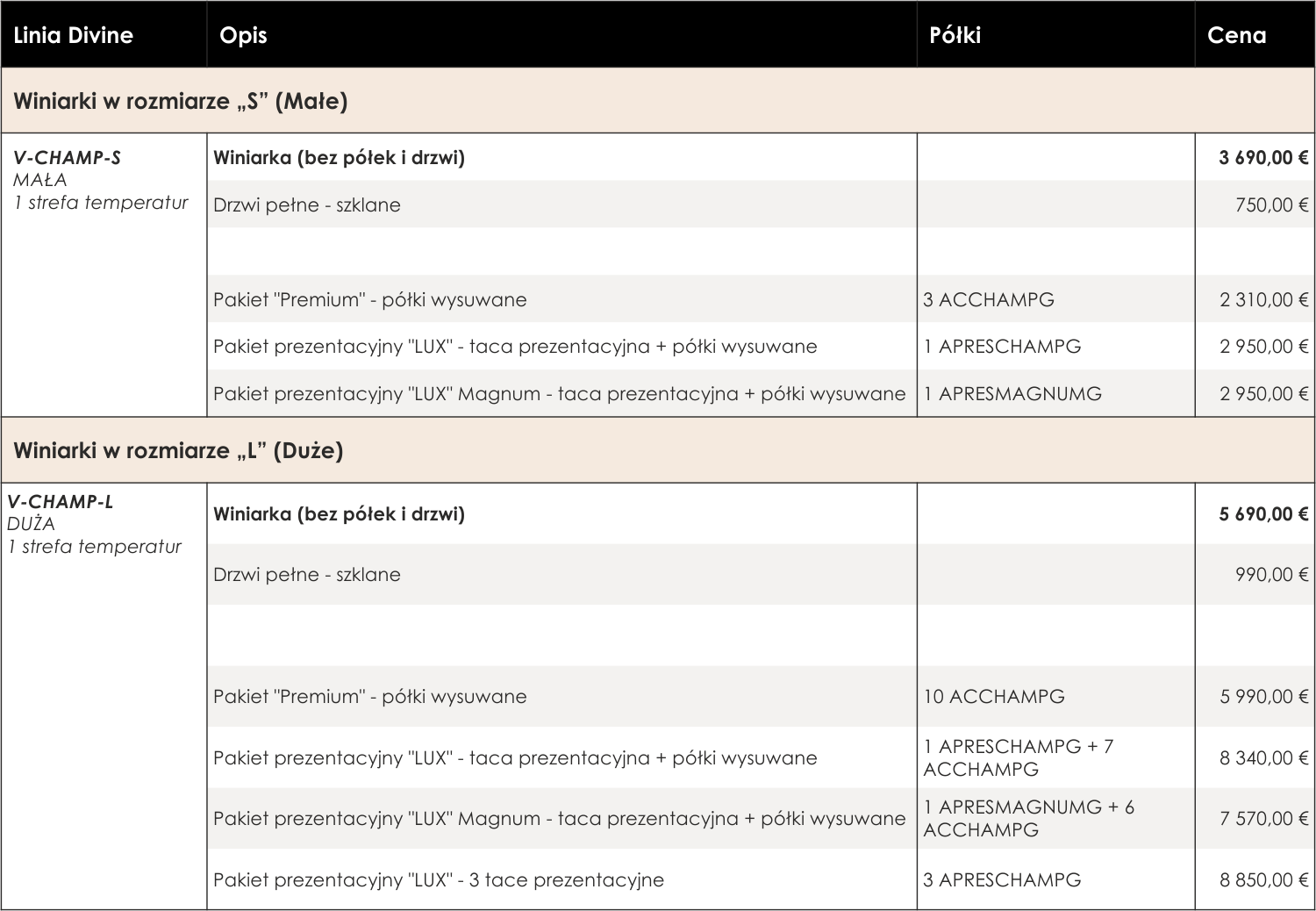This screenshot has width=1316, height=911.
Task: Click the 990,00 € glass door price
Action: click(x=1271, y=575)
